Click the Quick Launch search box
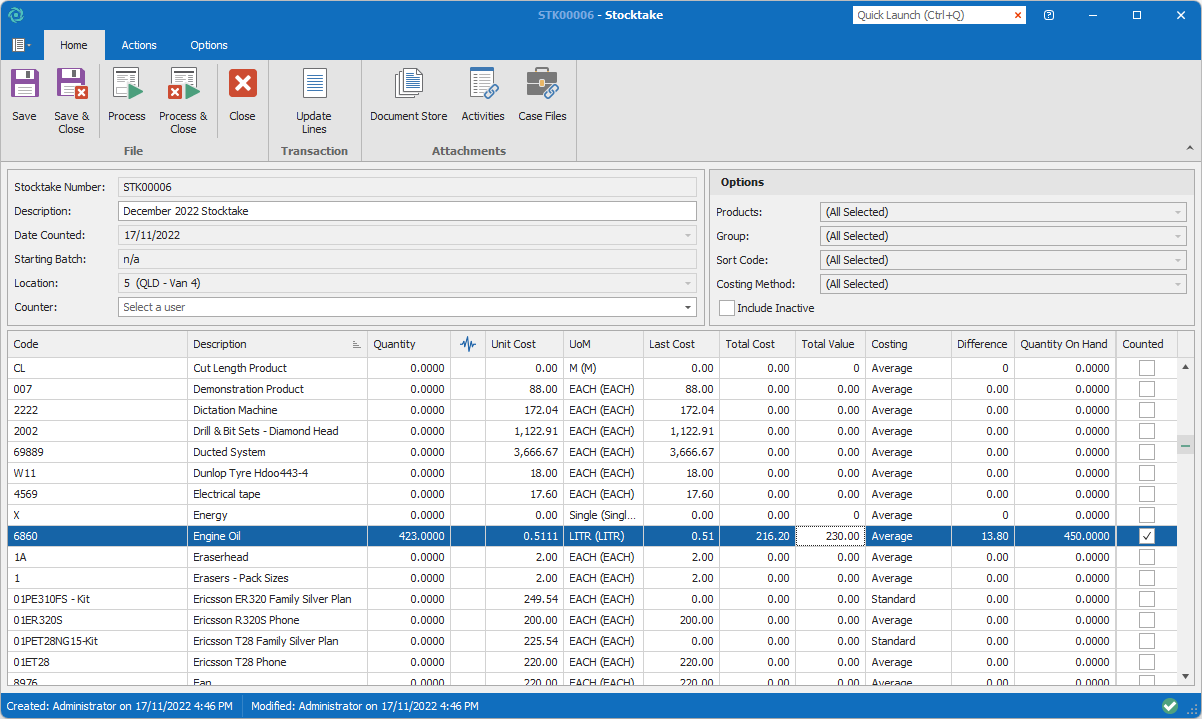Image resolution: width=1202 pixels, height=719 pixels. (932, 15)
